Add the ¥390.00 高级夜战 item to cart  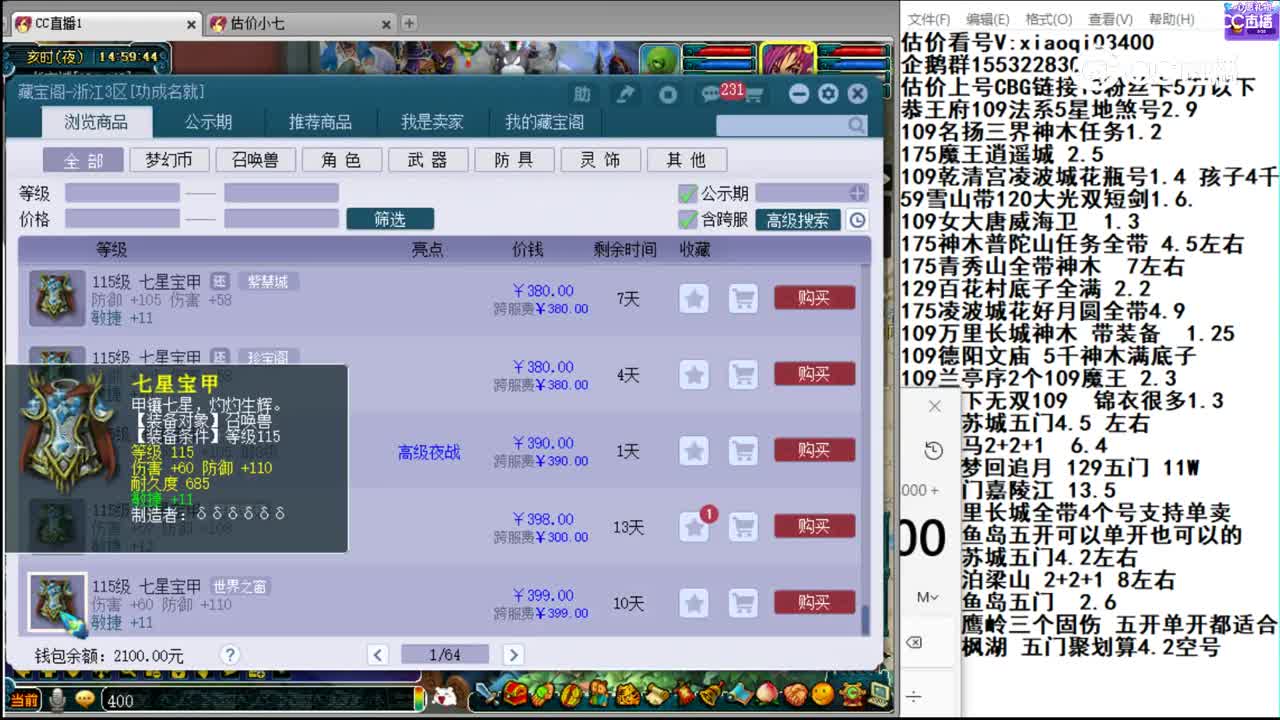743,451
